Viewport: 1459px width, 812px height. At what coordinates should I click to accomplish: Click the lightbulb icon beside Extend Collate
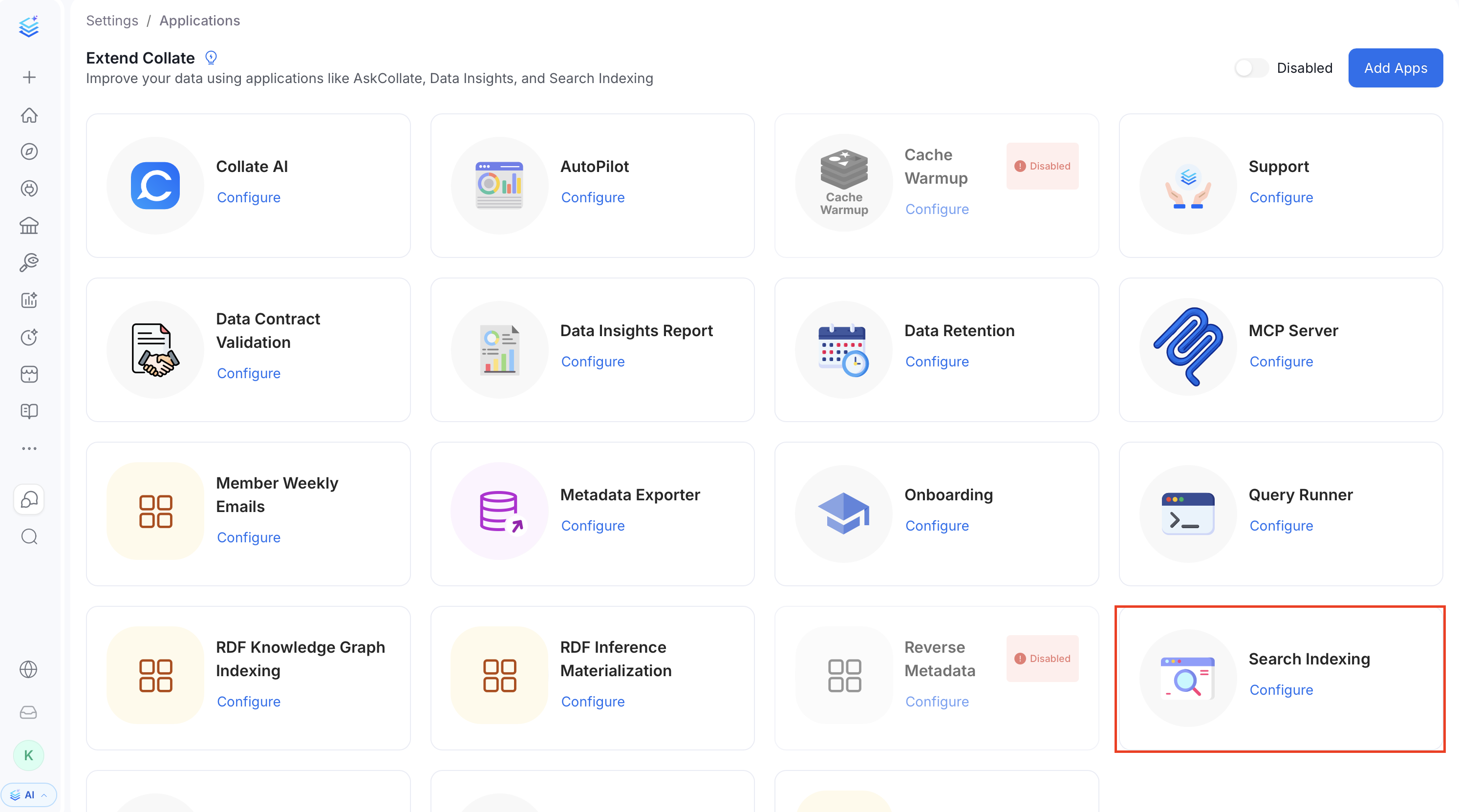point(211,57)
